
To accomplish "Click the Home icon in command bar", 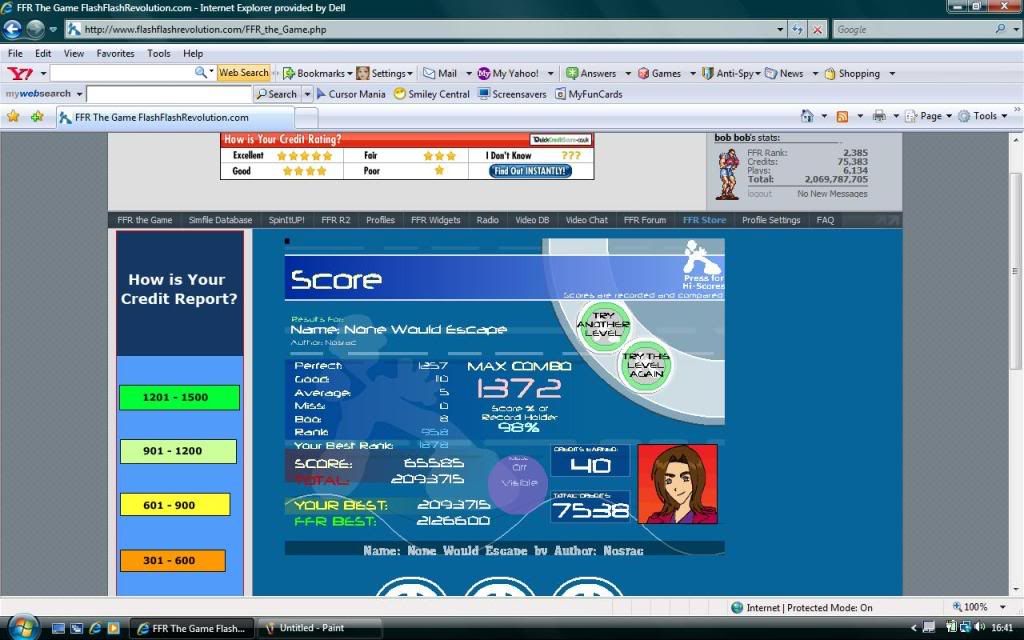I will 807,116.
